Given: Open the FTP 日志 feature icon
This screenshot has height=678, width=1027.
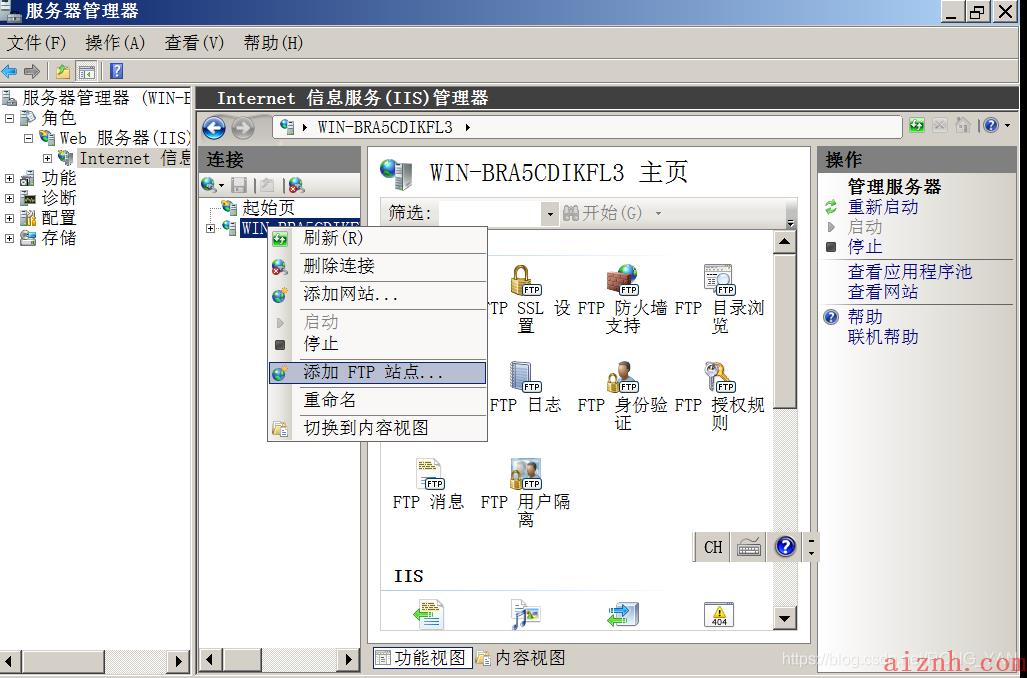Looking at the screenshot, I should pos(526,377).
